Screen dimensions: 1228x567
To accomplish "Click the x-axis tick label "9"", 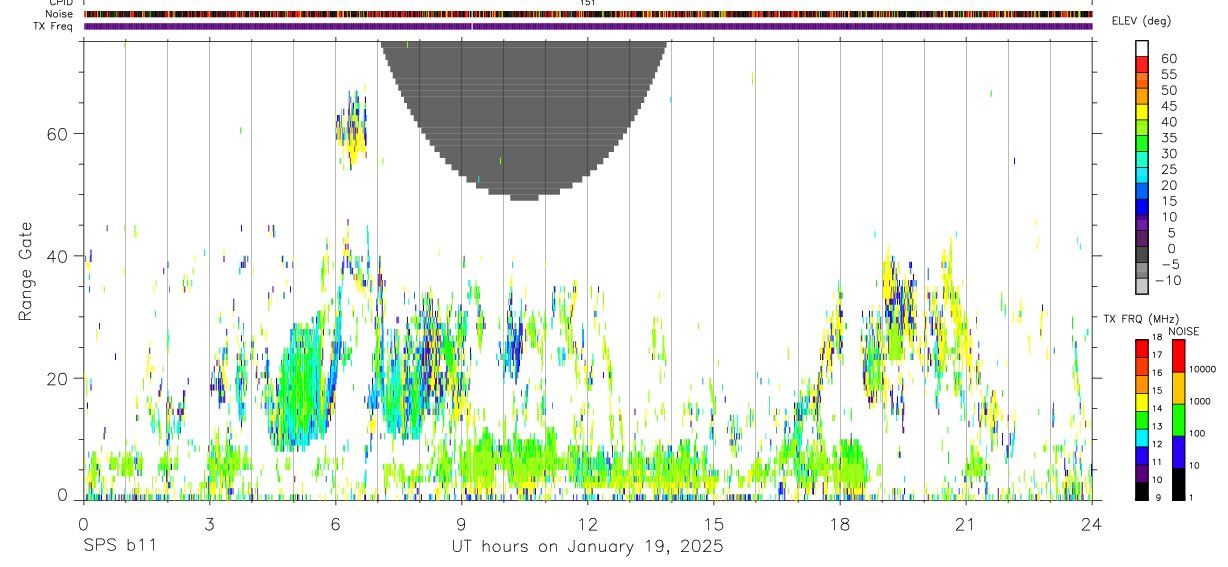I will tap(461, 523).
